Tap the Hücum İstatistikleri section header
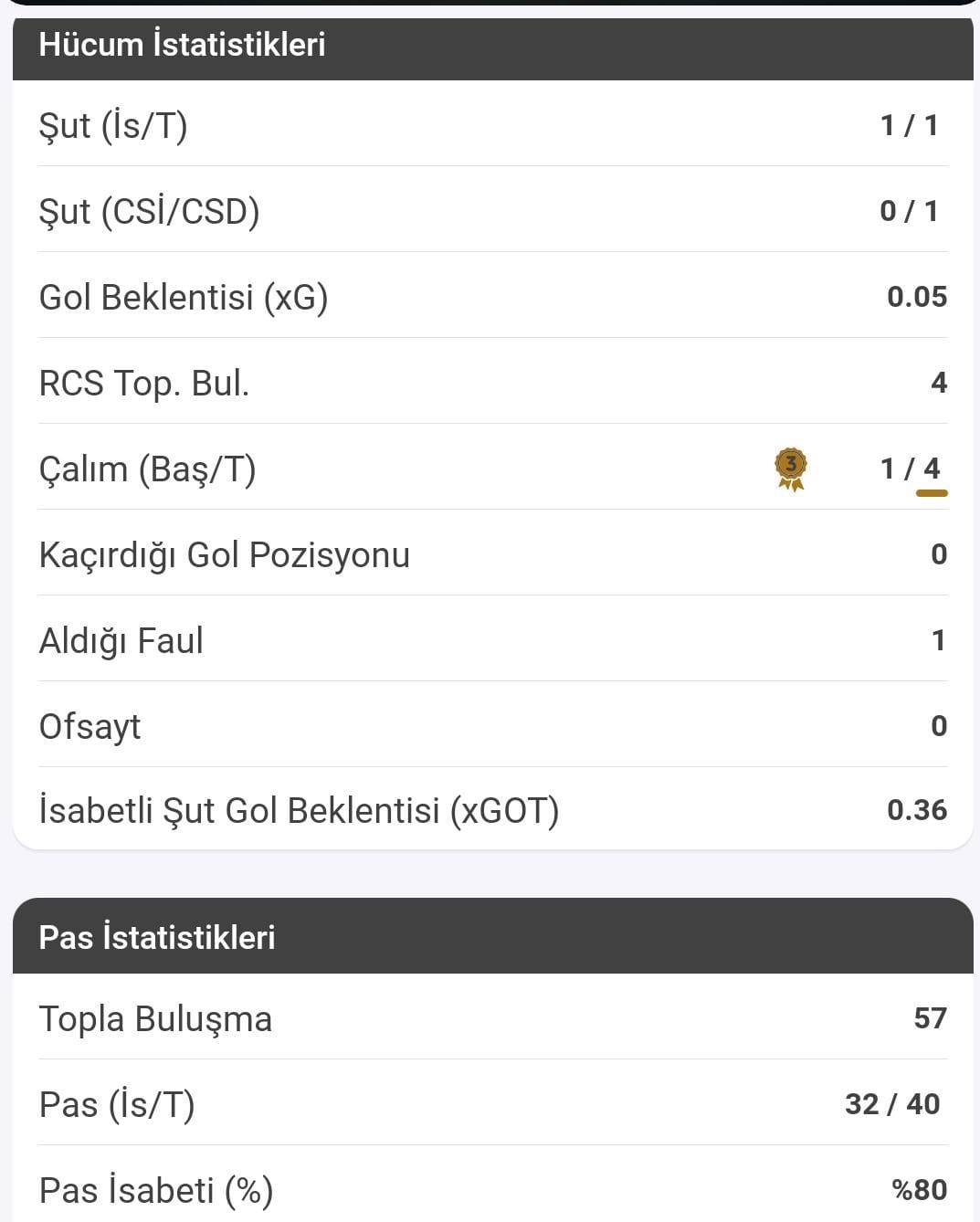The width and height of the screenshot is (980, 1222). [x=493, y=46]
